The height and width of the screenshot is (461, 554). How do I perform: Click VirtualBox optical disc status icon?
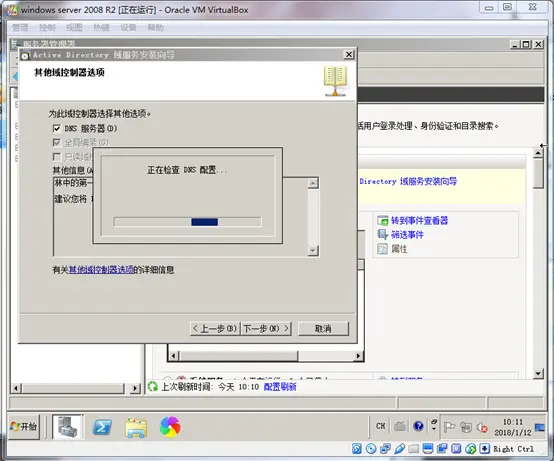[371, 449]
